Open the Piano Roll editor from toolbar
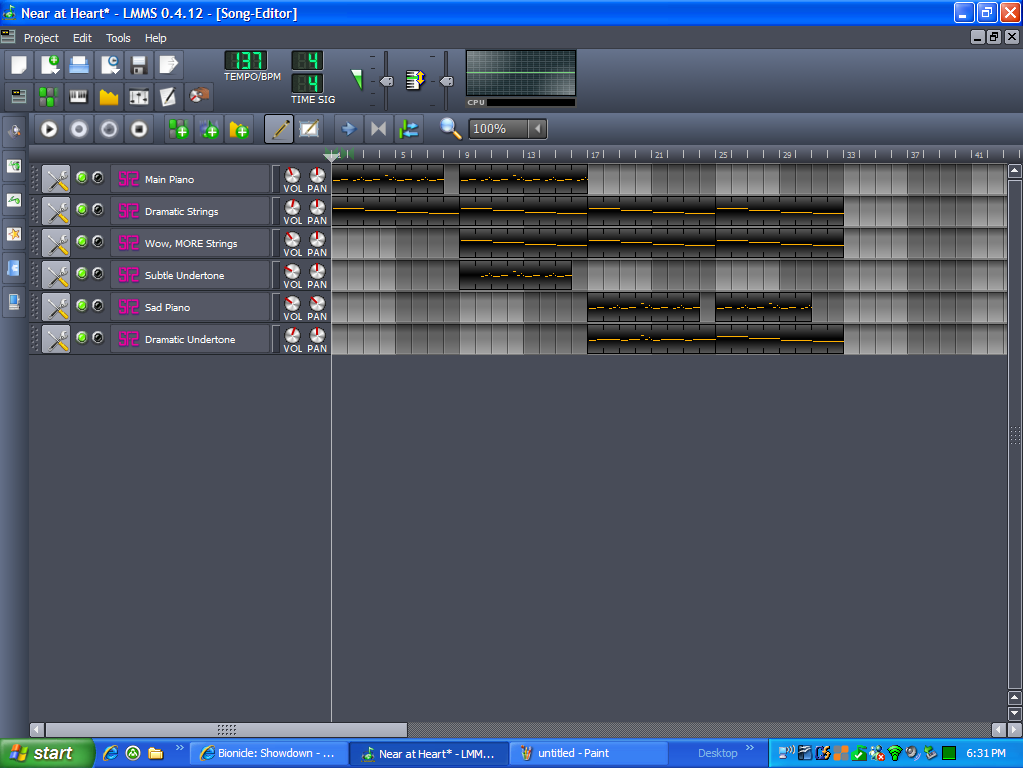 tap(78, 96)
